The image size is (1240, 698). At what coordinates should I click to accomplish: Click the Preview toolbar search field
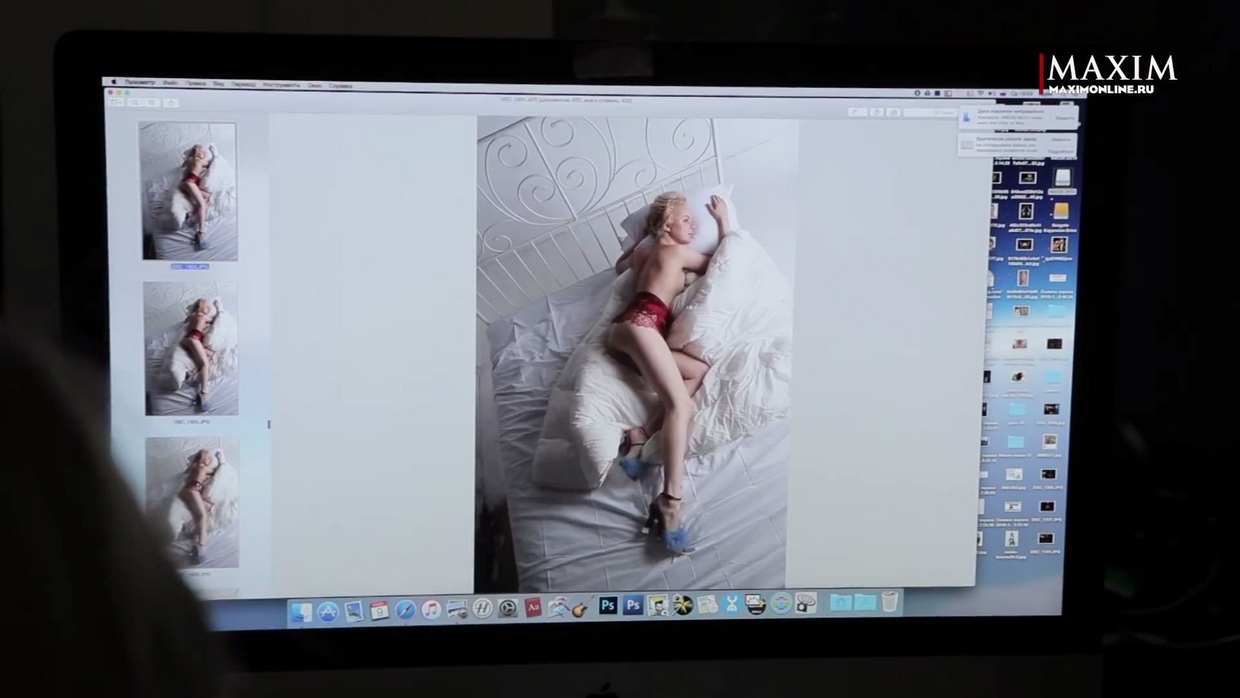pos(930,113)
